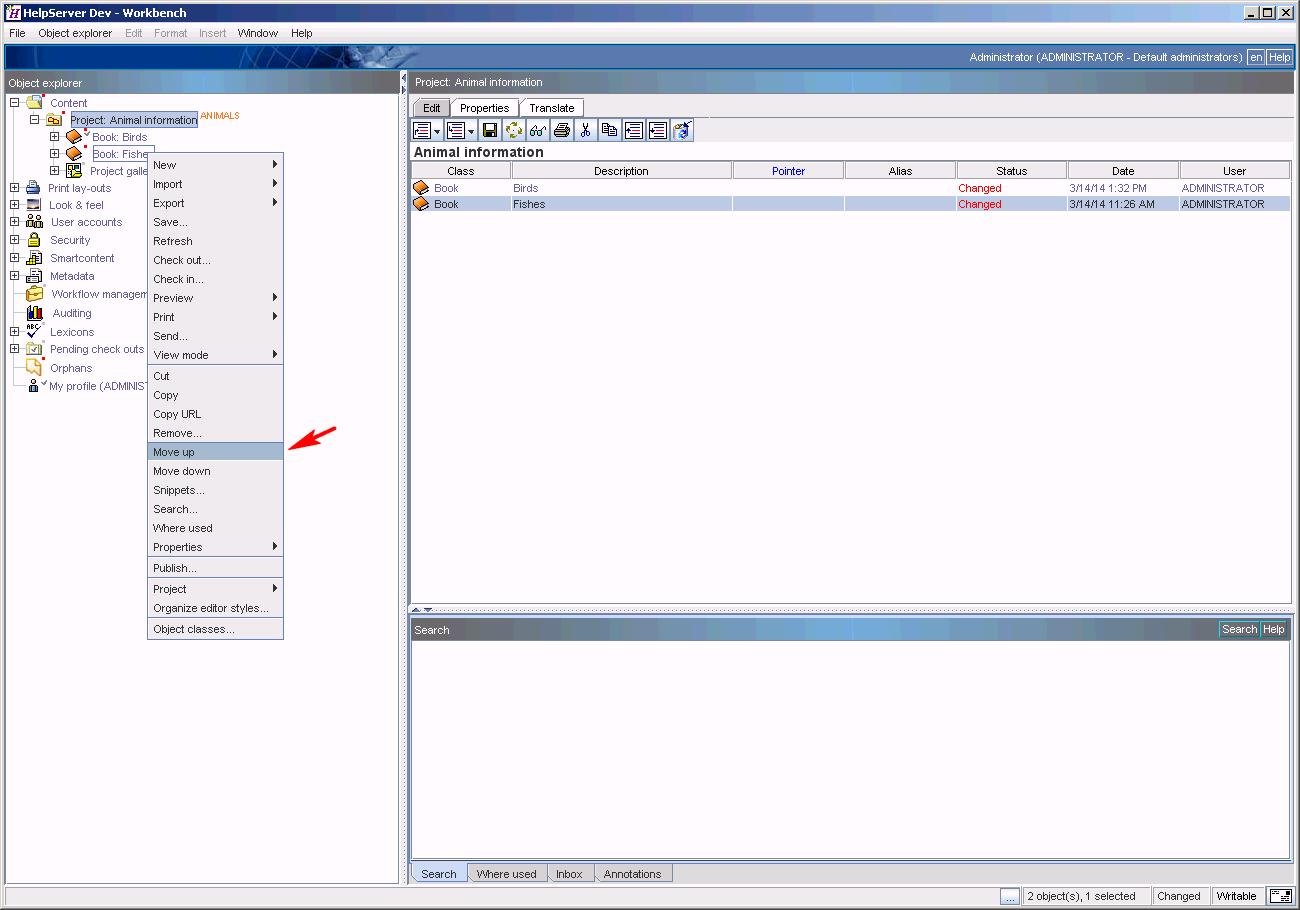Click the Help button in the top header bar

pyautogui.click(x=1279, y=58)
